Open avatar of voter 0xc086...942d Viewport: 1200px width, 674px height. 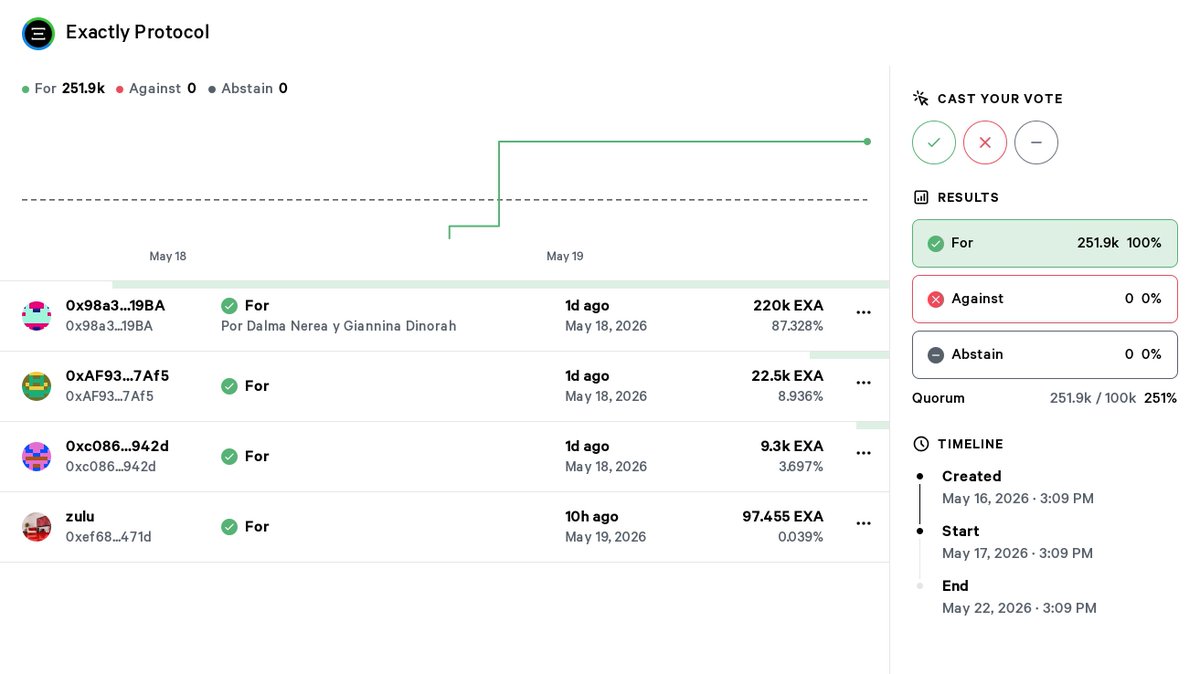(37, 456)
